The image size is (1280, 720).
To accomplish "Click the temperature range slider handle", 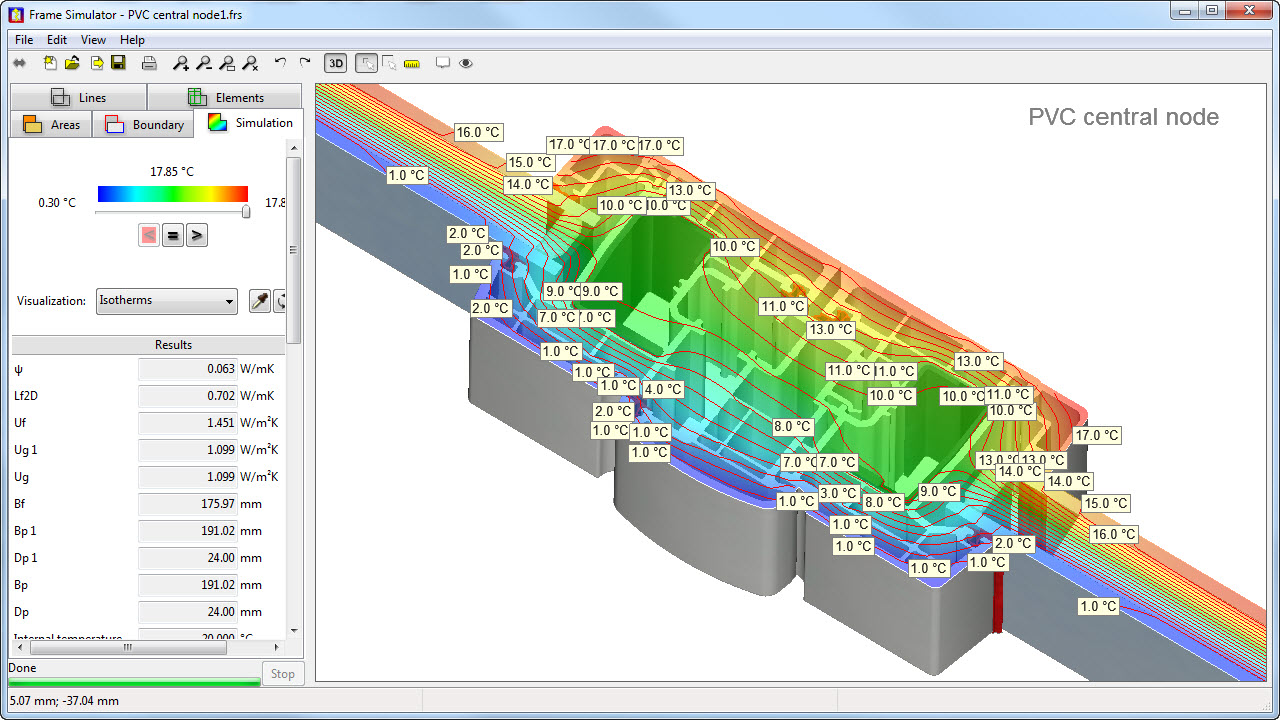I will [x=246, y=211].
